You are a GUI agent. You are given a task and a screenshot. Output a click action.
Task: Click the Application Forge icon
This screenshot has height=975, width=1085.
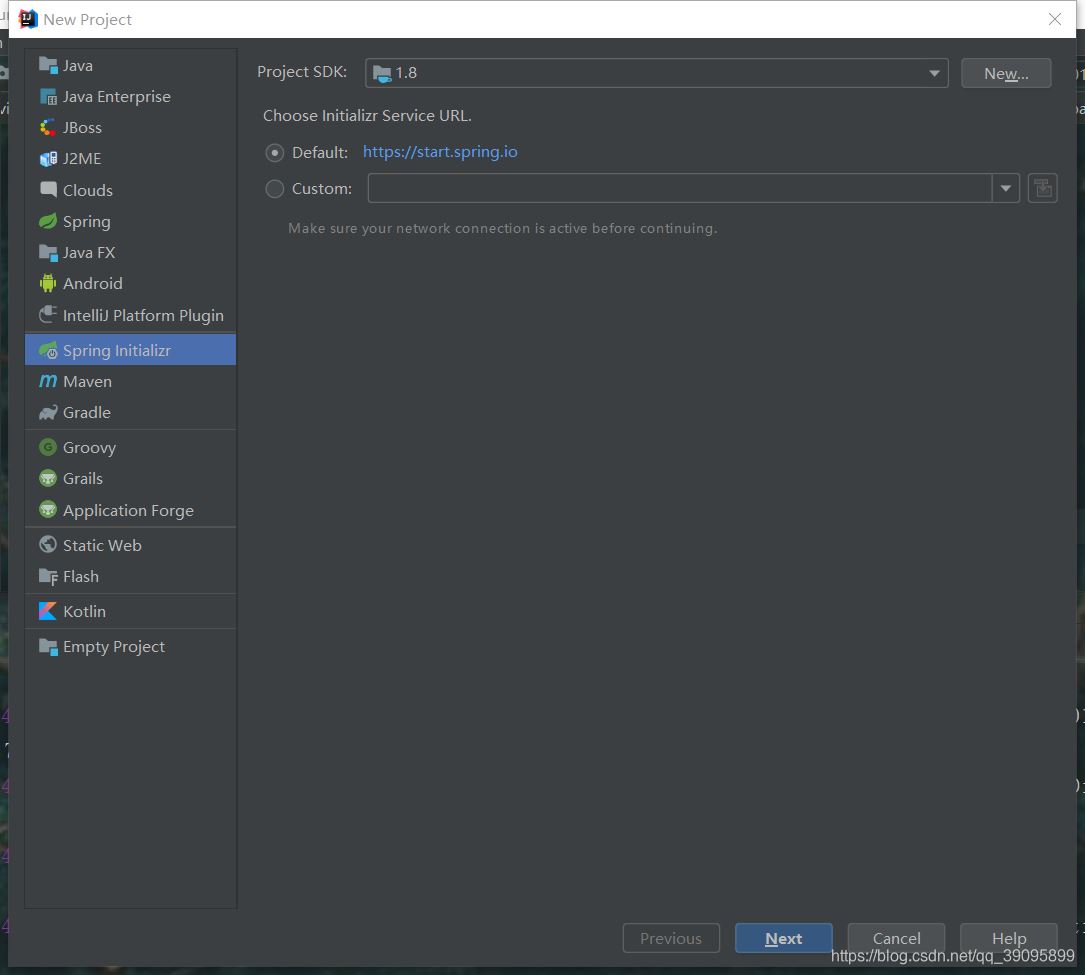tap(48, 511)
